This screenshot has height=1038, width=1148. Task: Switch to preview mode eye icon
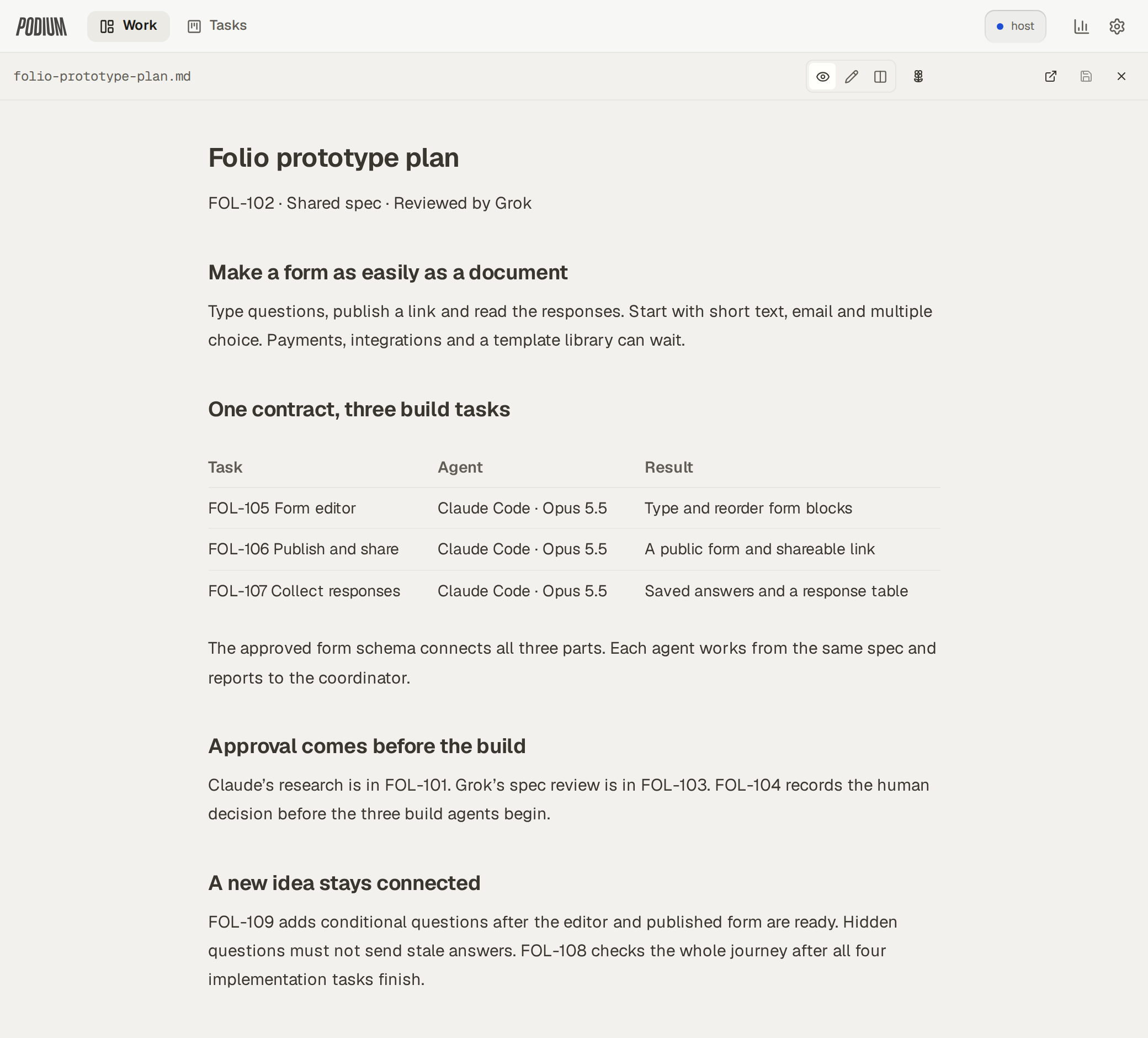[822, 76]
